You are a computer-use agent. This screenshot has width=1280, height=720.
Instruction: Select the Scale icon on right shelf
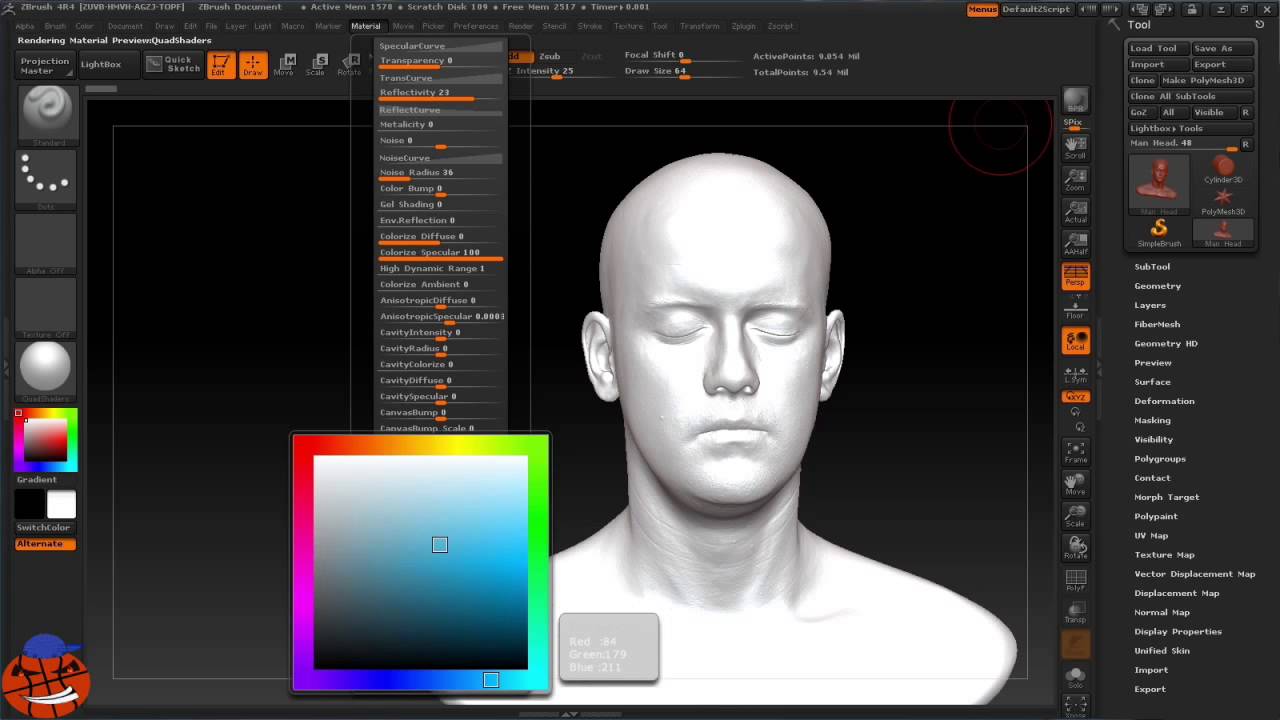click(x=1075, y=517)
